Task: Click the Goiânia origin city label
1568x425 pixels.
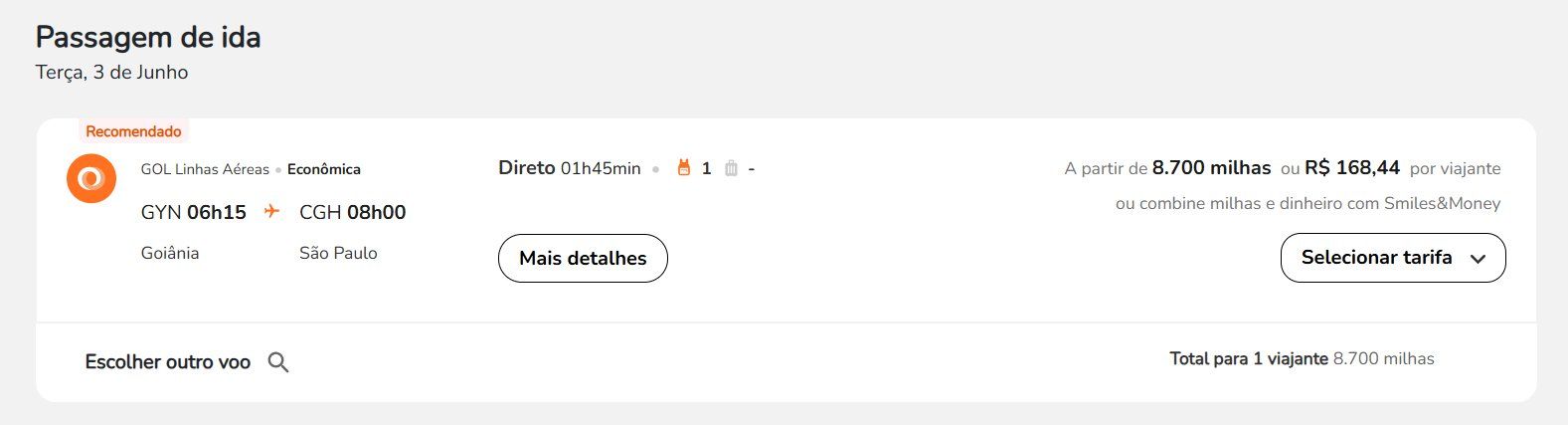Action: click(x=170, y=253)
